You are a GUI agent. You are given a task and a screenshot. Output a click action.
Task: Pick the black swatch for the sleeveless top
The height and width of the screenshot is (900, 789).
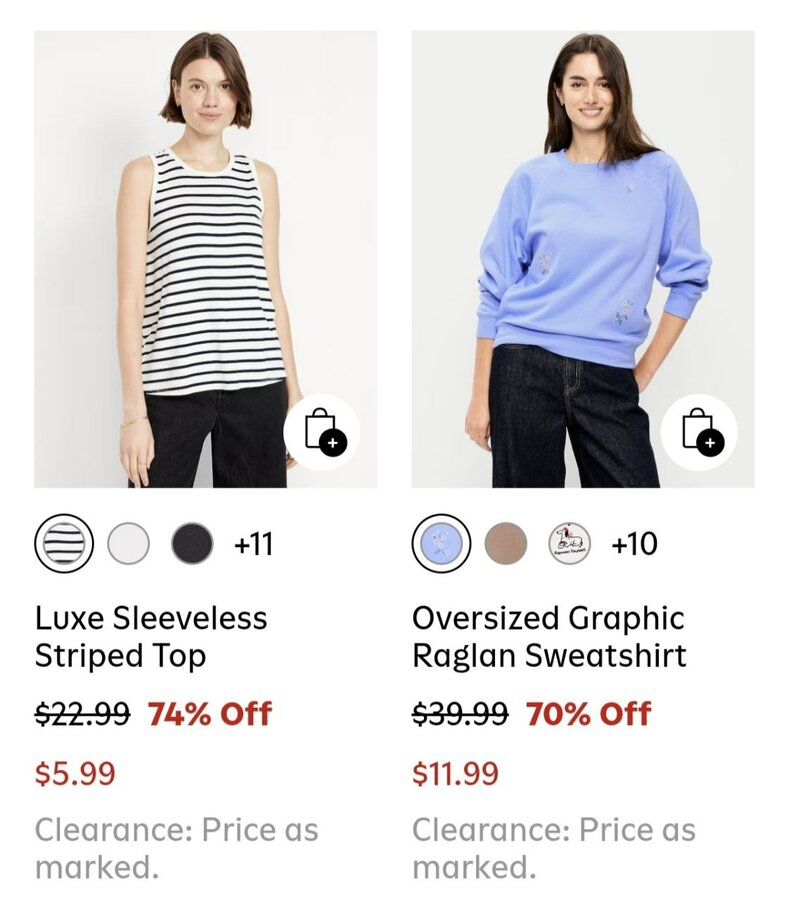[192, 544]
